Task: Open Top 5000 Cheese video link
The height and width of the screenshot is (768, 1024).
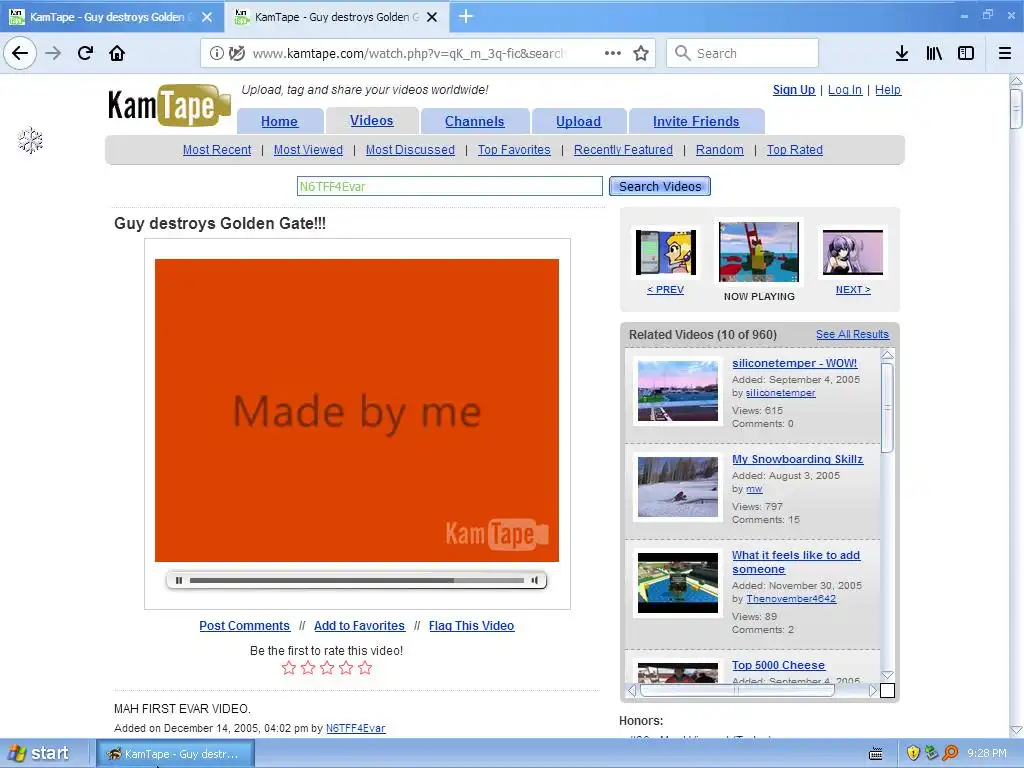Action: click(x=778, y=665)
